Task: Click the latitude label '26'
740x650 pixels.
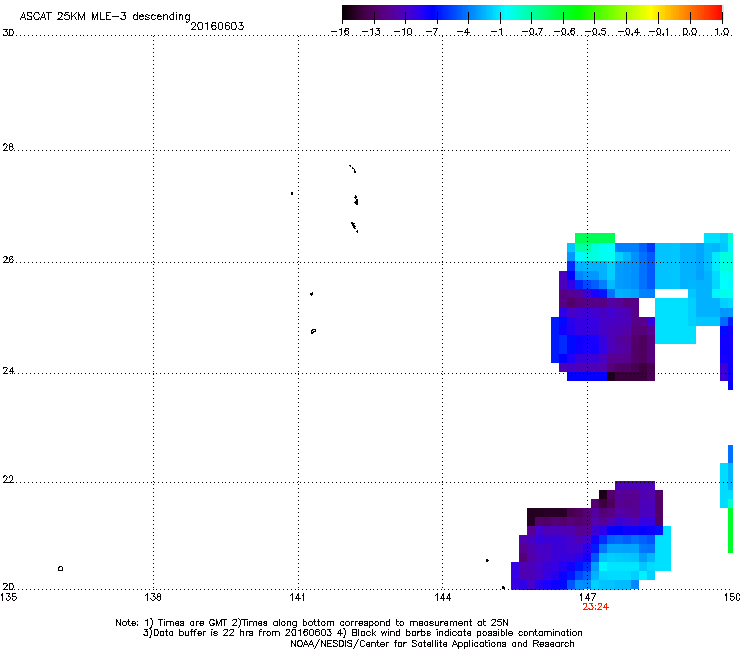Action: coord(8,260)
